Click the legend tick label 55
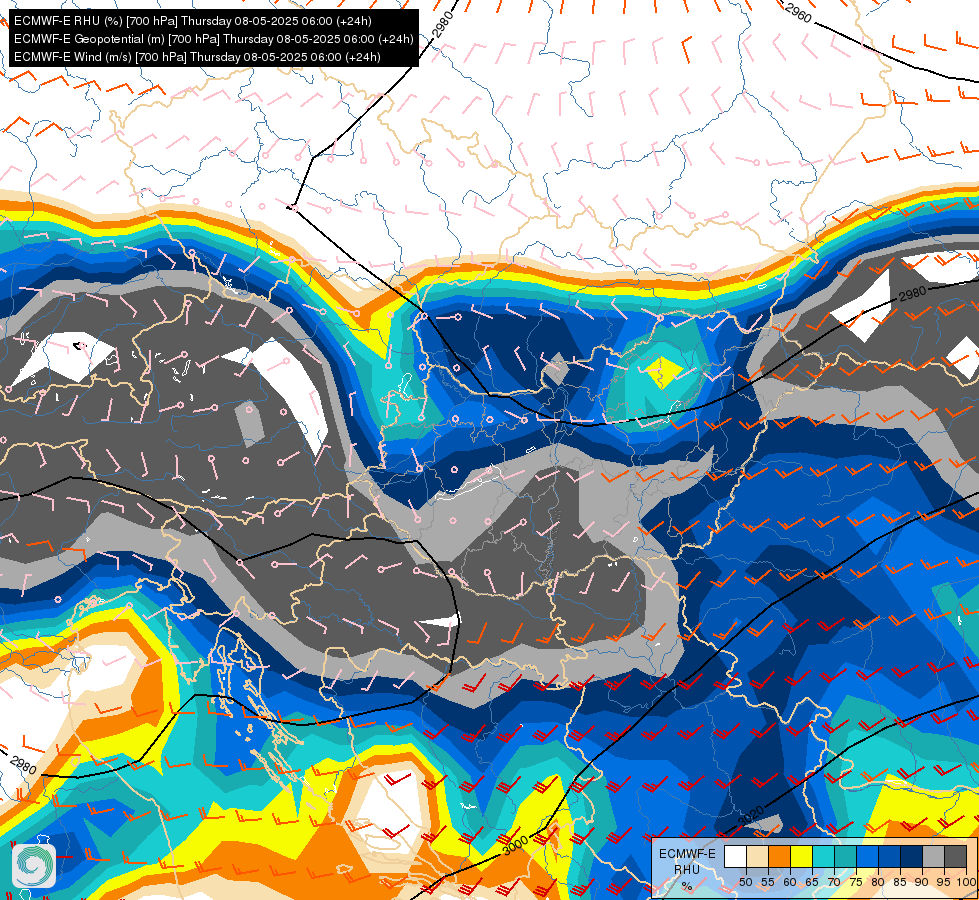Viewport: 979px width, 900px height. [x=768, y=883]
